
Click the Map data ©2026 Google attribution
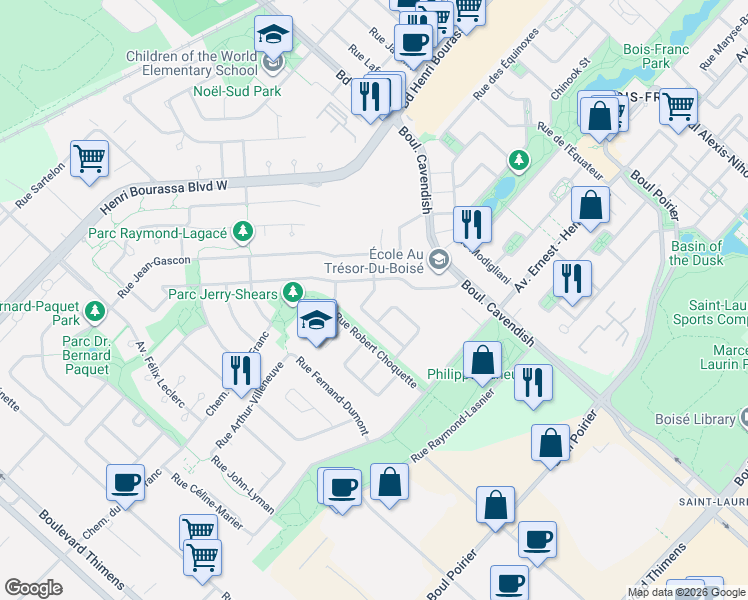(687, 593)
